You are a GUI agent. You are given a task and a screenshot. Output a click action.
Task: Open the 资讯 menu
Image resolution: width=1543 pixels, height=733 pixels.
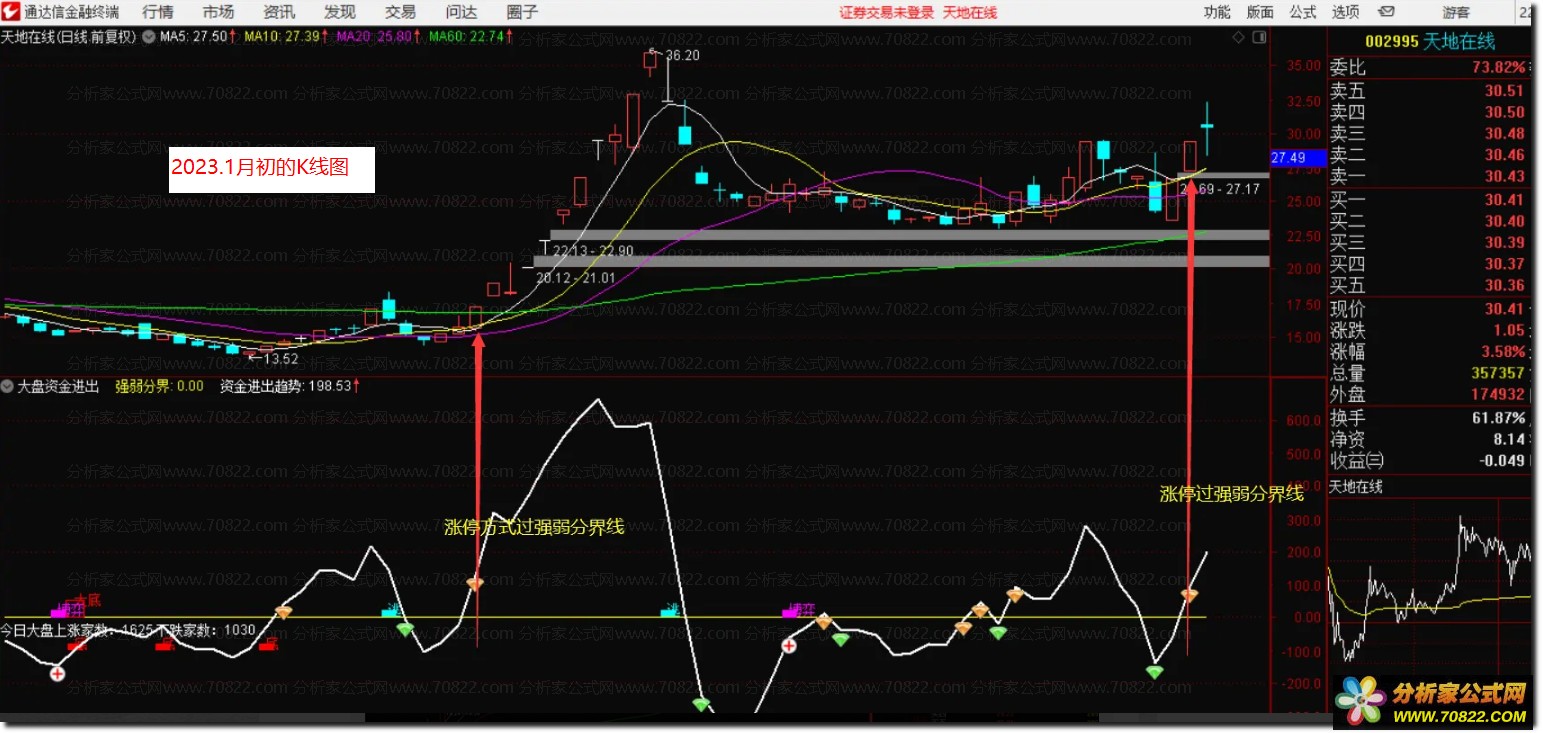point(279,13)
